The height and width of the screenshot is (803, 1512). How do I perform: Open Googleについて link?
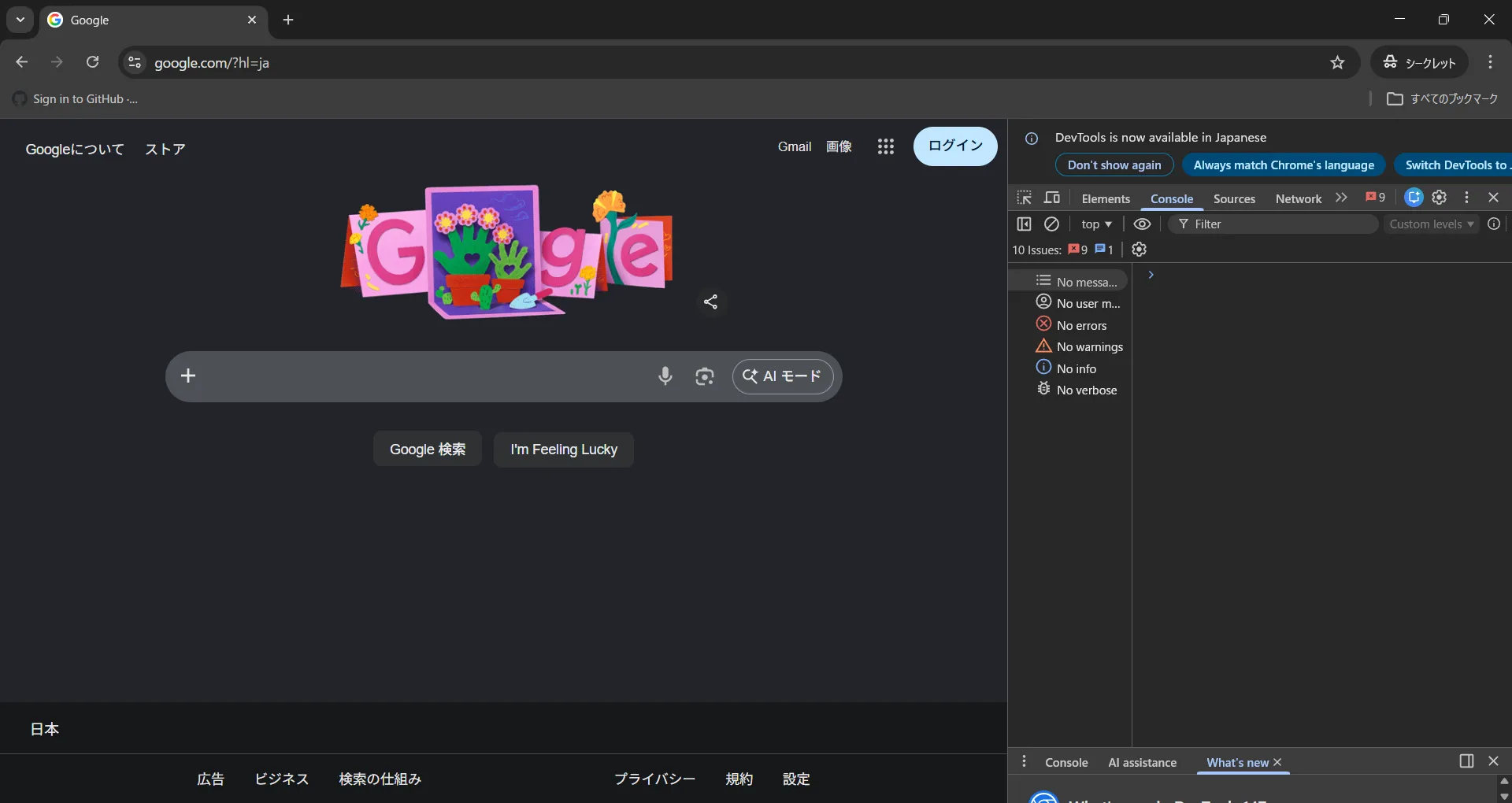75,149
